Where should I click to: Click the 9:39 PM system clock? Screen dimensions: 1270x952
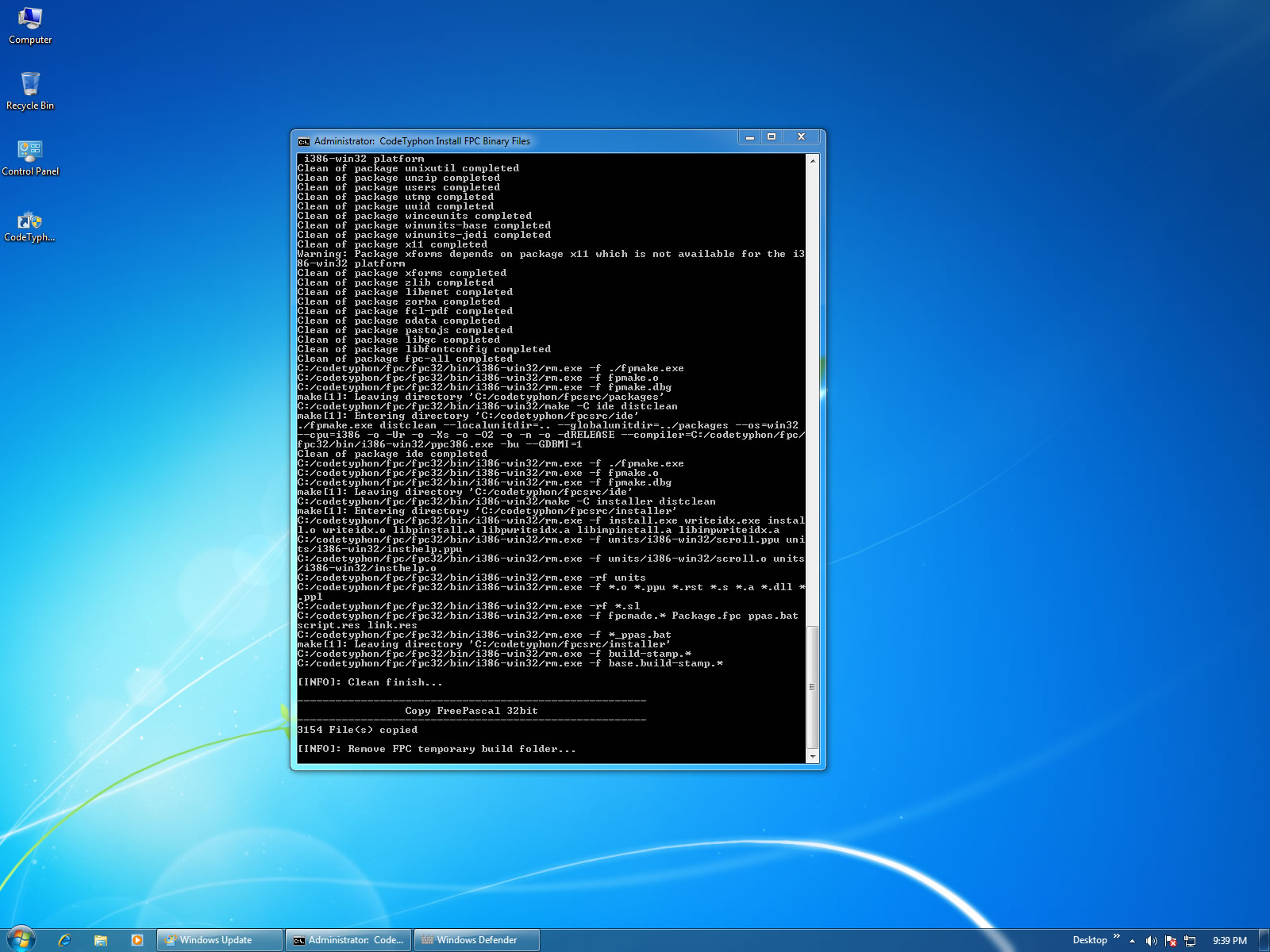pos(1230,941)
